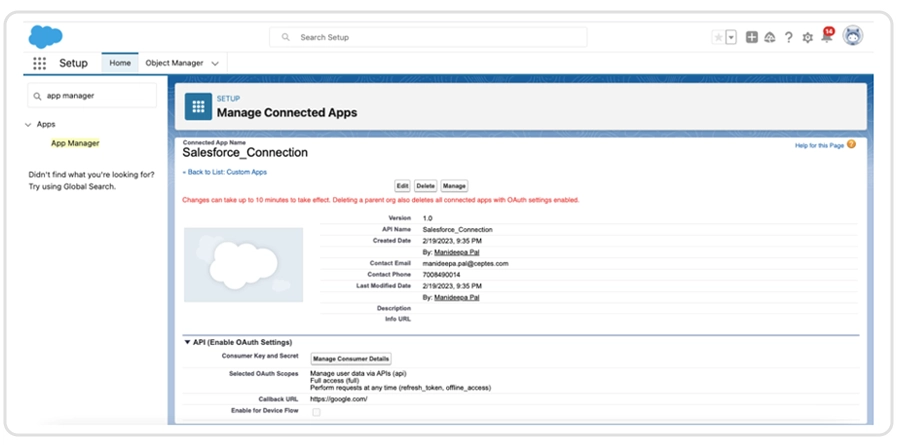Open the Global Actions plus icon
The height and width of the screenshot is (445, 900).
click(752, 37)
